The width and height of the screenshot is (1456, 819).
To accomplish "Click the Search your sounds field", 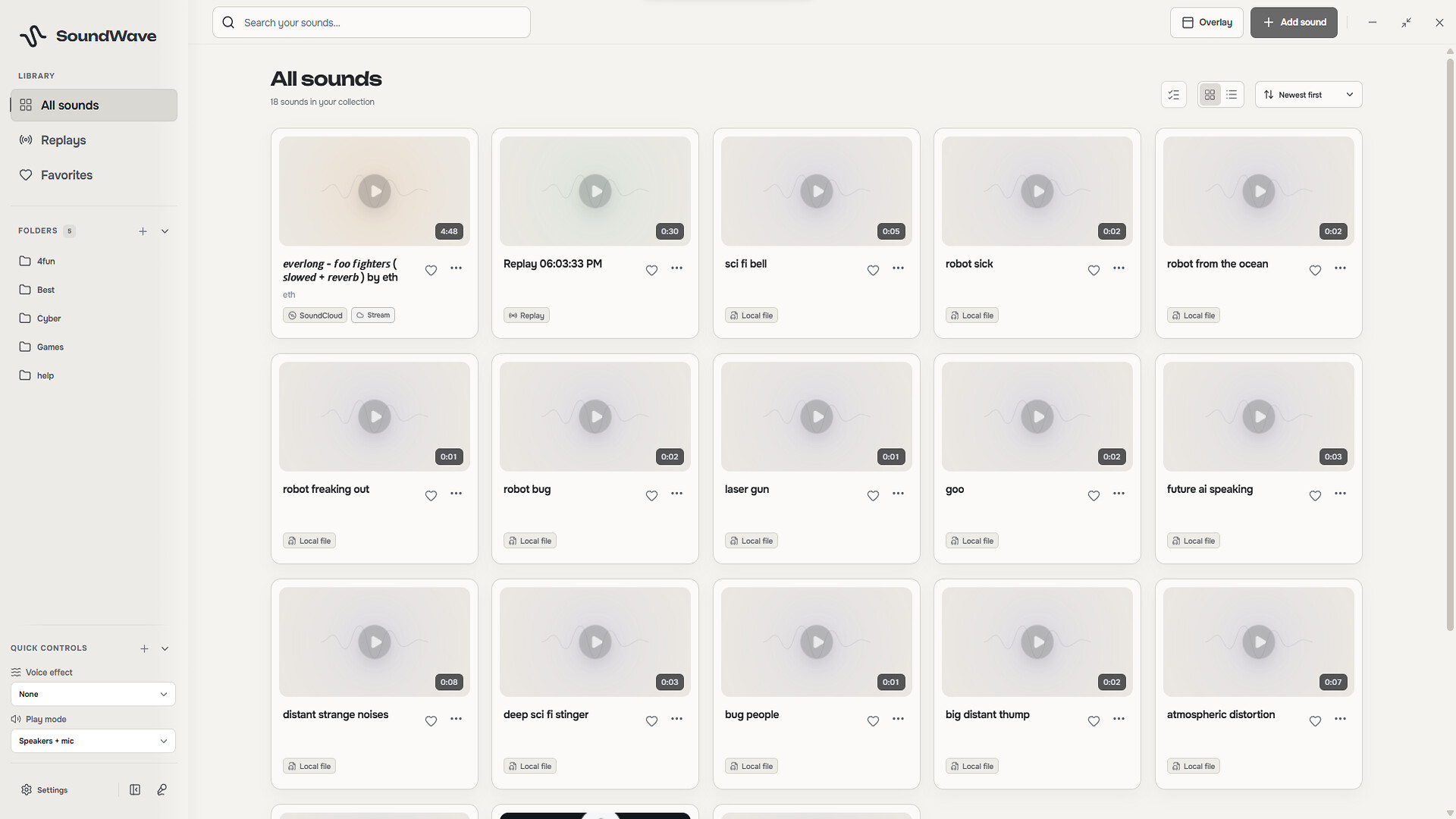I will [x=372, y=23].
